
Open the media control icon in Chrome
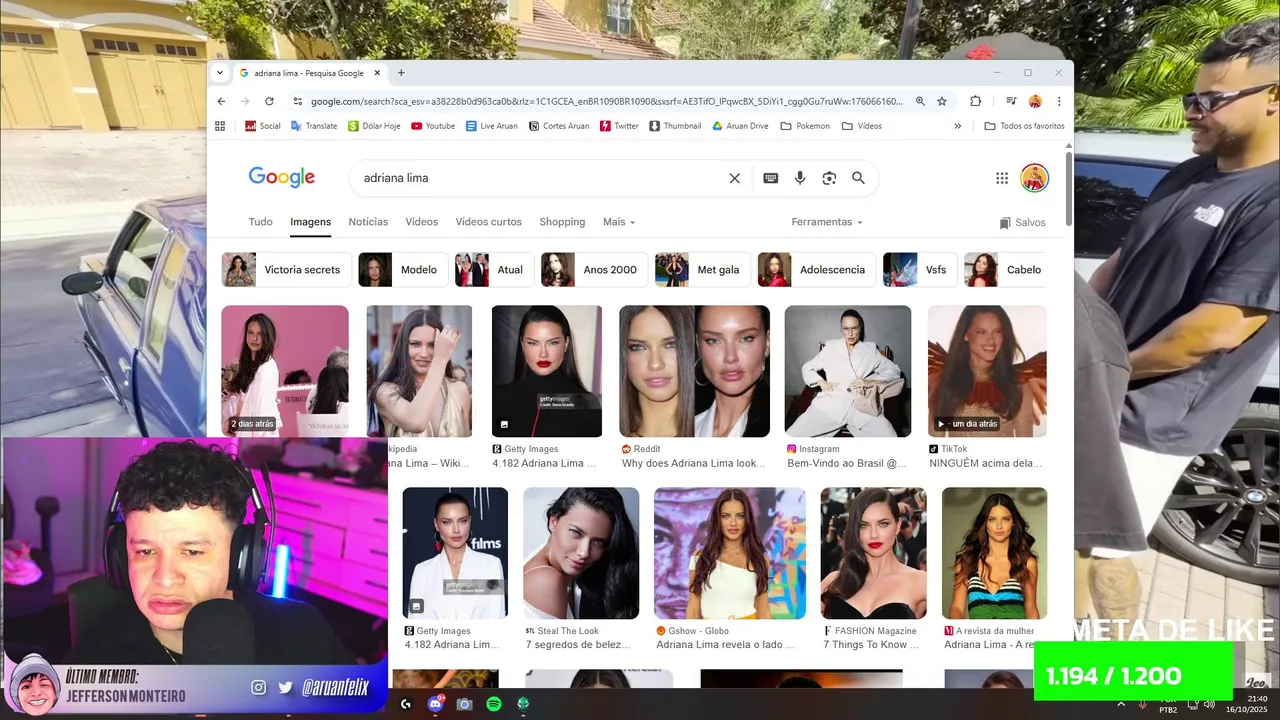pyautogui.click(x=1011, y=101)
